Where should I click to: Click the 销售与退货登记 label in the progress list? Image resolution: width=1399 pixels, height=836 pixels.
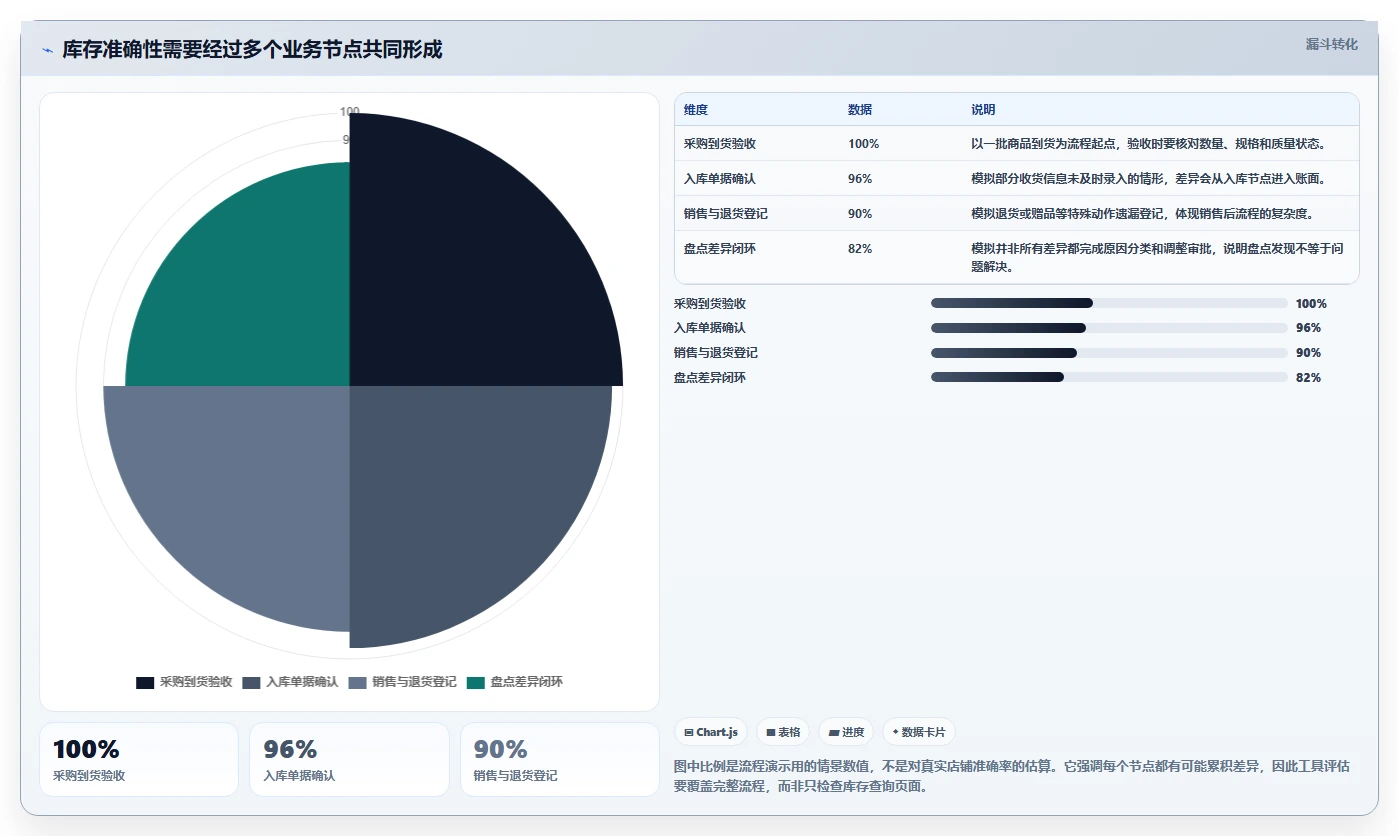tap(716, 353)
